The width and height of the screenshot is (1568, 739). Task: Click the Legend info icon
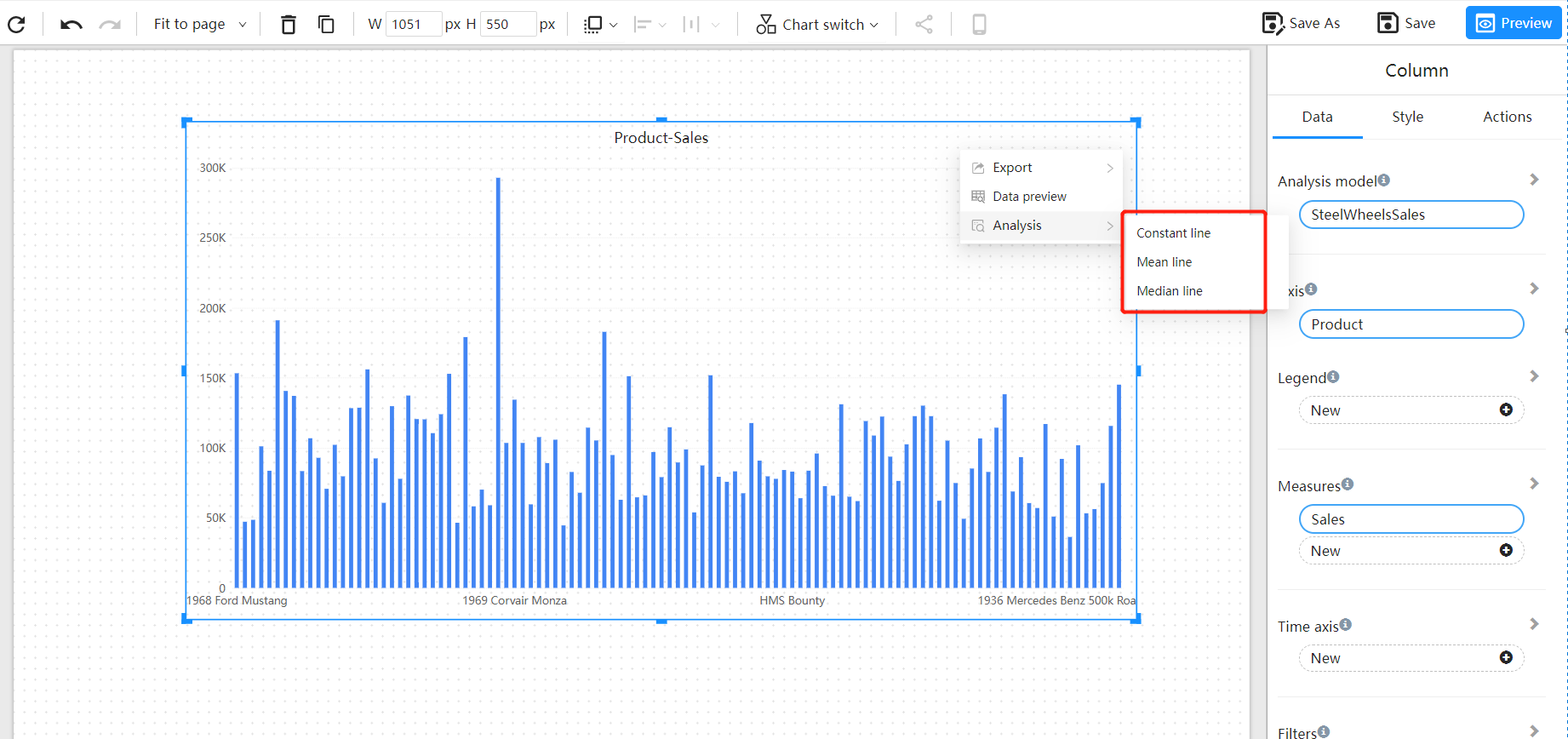click(1333, 376)
